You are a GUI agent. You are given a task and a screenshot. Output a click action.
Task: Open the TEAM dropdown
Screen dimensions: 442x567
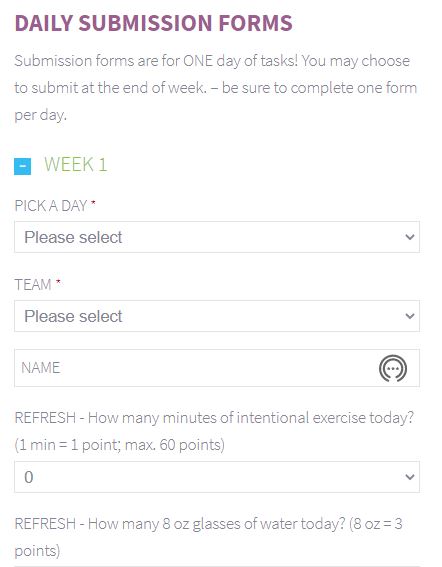point(217,316)
